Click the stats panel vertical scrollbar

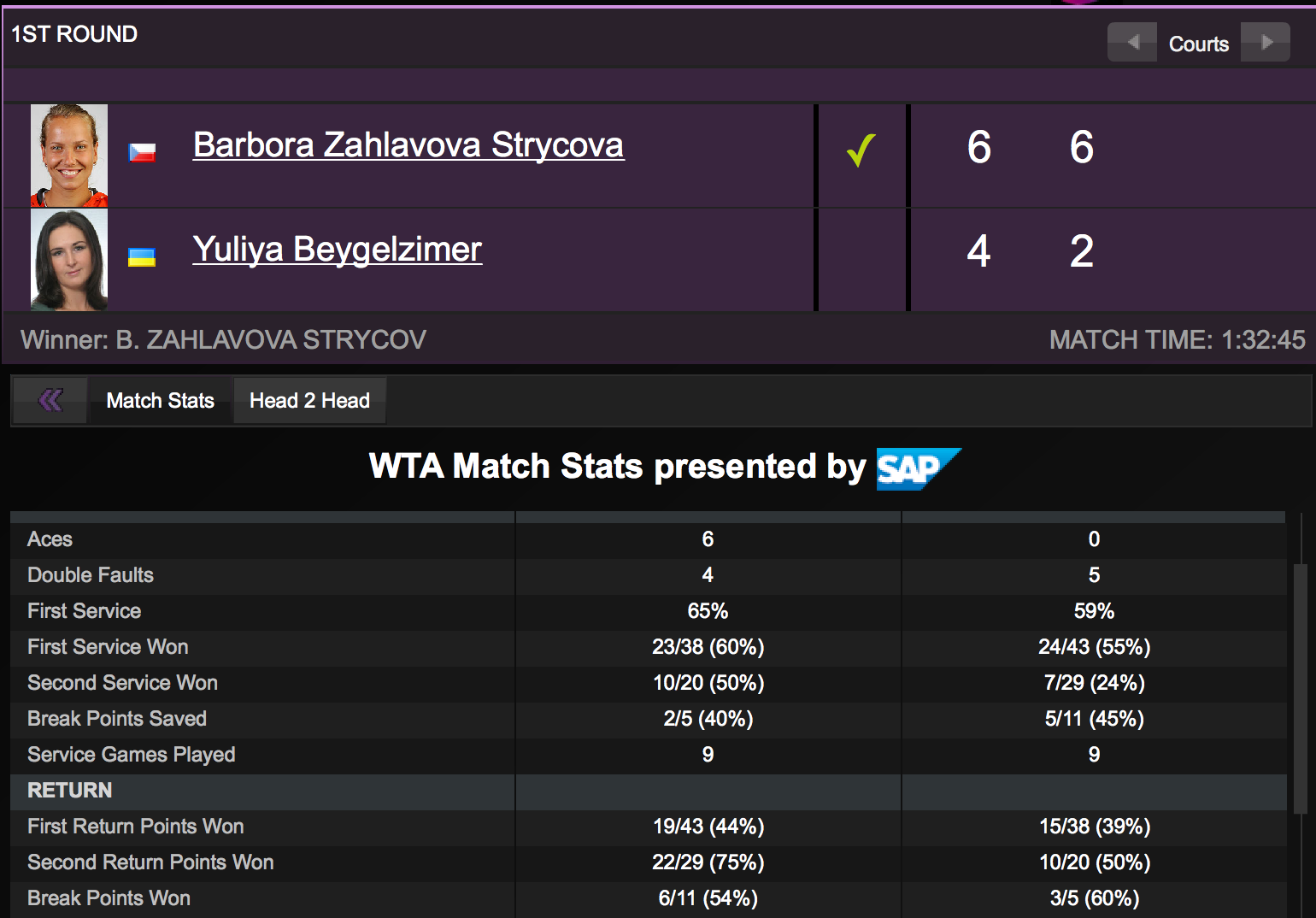point(1300,684)
